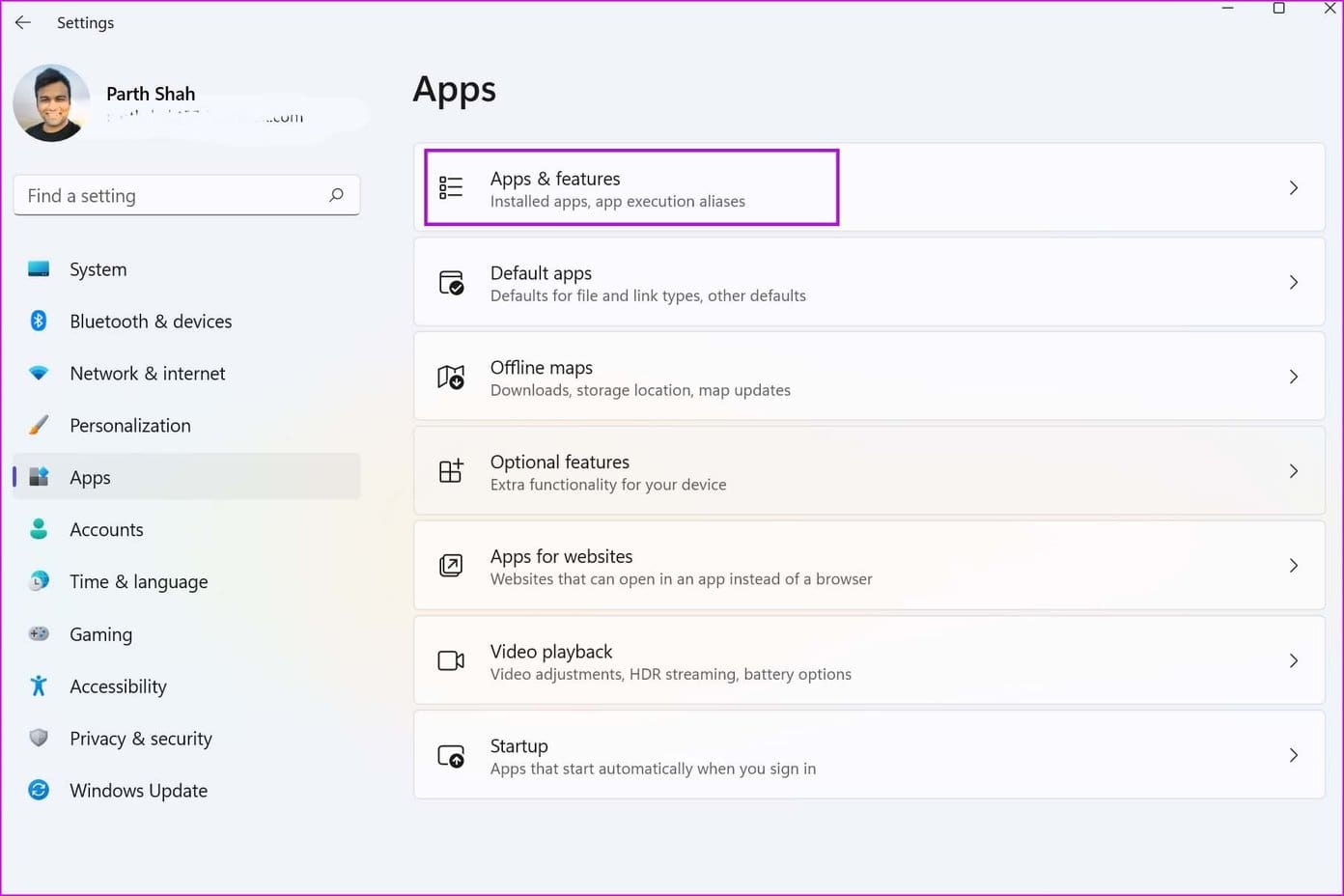Click the Apps icon in sidebar

pos(39,477)
